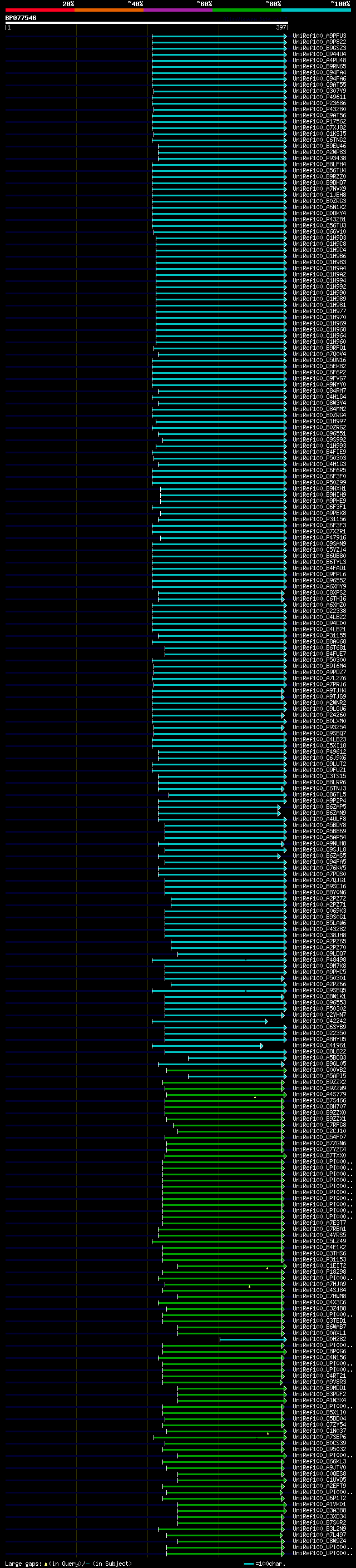356x1568 pixels.
Task: Select hit label UniRef100_B9MDD1
Action: (319, 1388)
